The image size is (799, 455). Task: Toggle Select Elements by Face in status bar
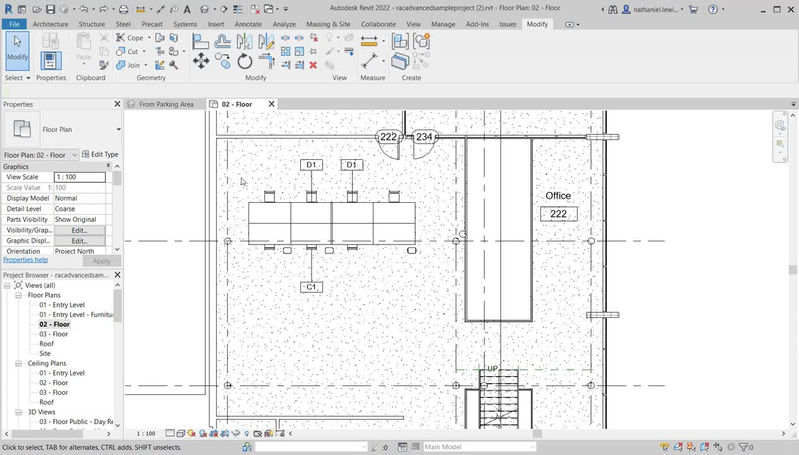(704, 447)
